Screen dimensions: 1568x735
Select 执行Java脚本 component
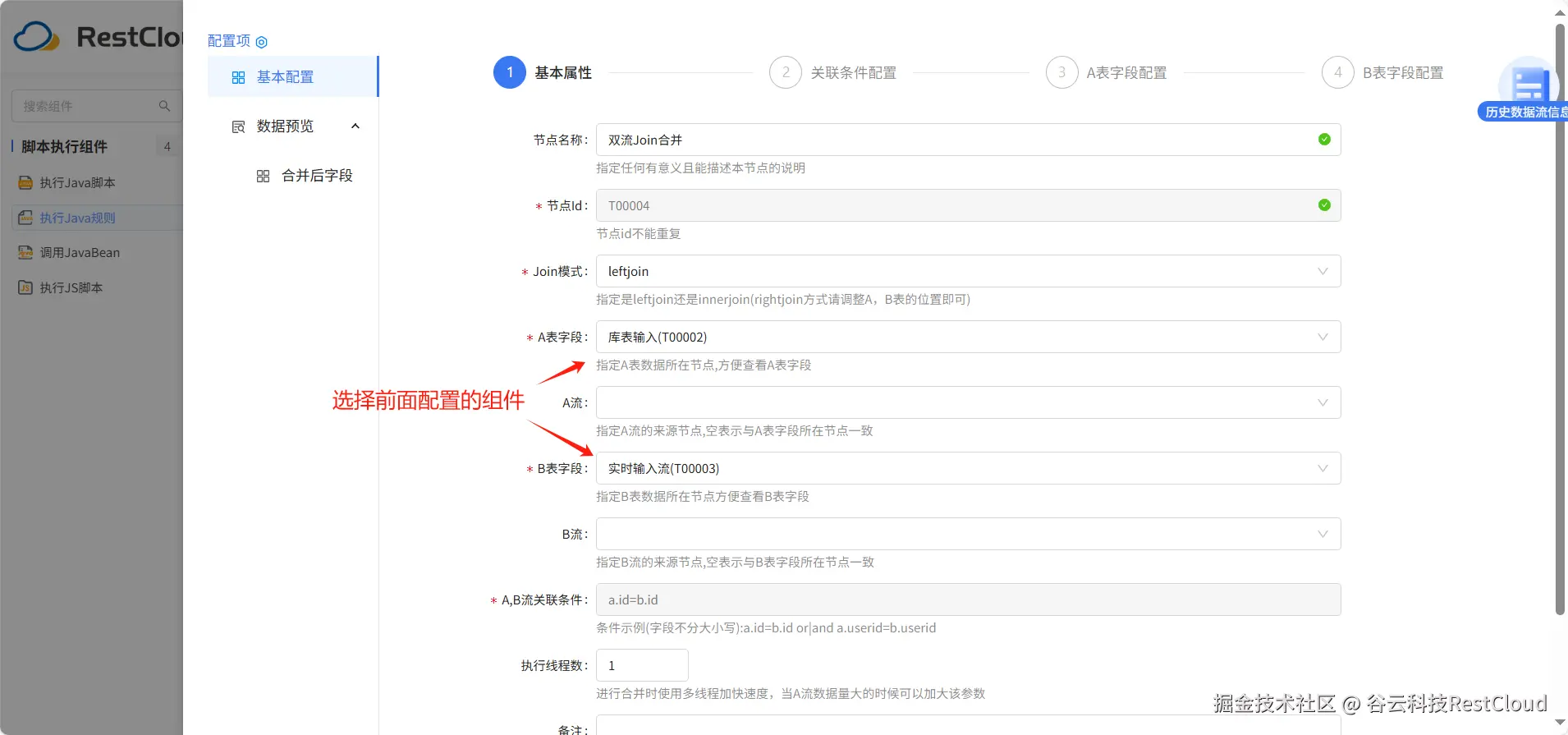[x=97, y=182]
